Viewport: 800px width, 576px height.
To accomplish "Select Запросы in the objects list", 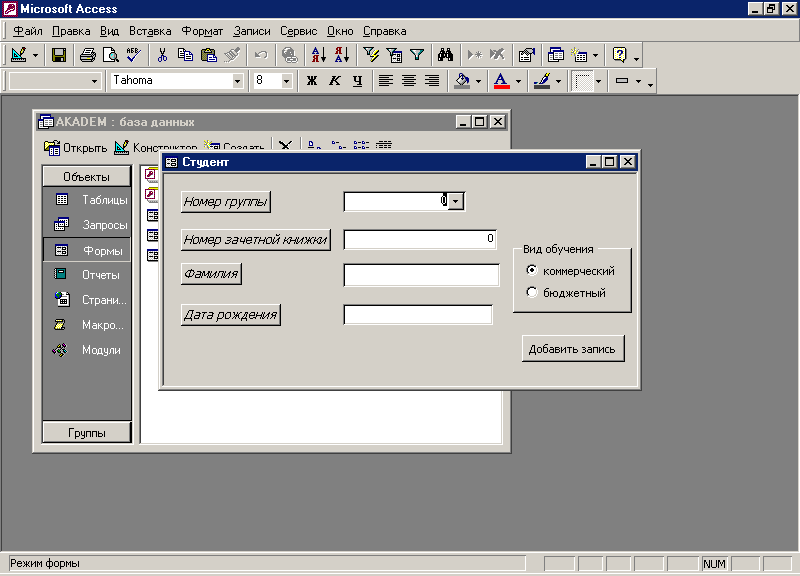I will click(92, 224).
